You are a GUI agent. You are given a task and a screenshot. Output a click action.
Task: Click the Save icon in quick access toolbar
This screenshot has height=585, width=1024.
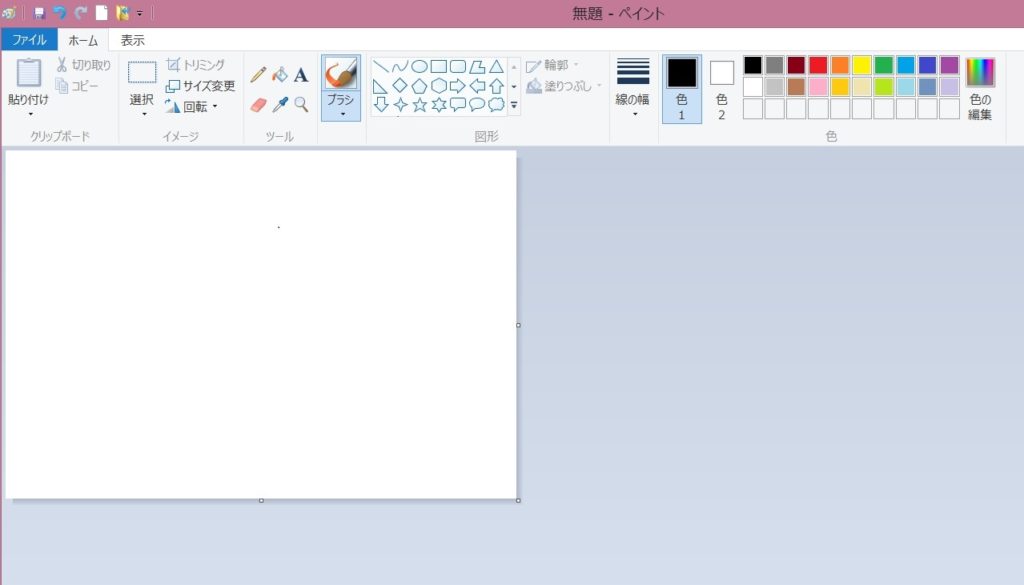pyautogui.click(x=39, y=13)
